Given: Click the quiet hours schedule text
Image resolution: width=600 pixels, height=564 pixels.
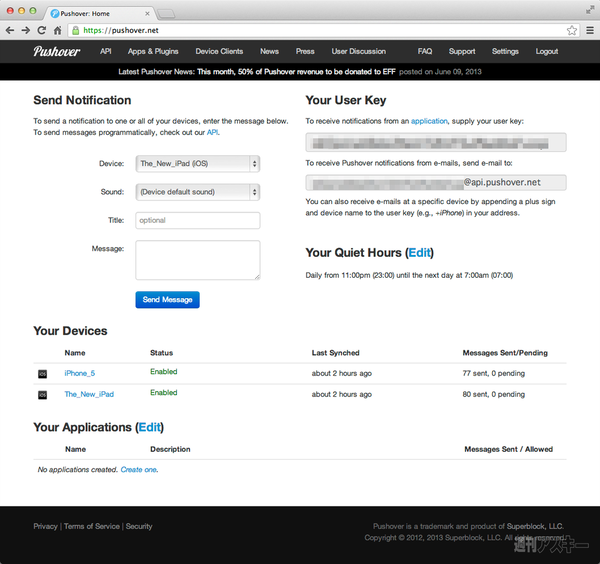Looking at the screenshot, I should (x=409, y=275).
